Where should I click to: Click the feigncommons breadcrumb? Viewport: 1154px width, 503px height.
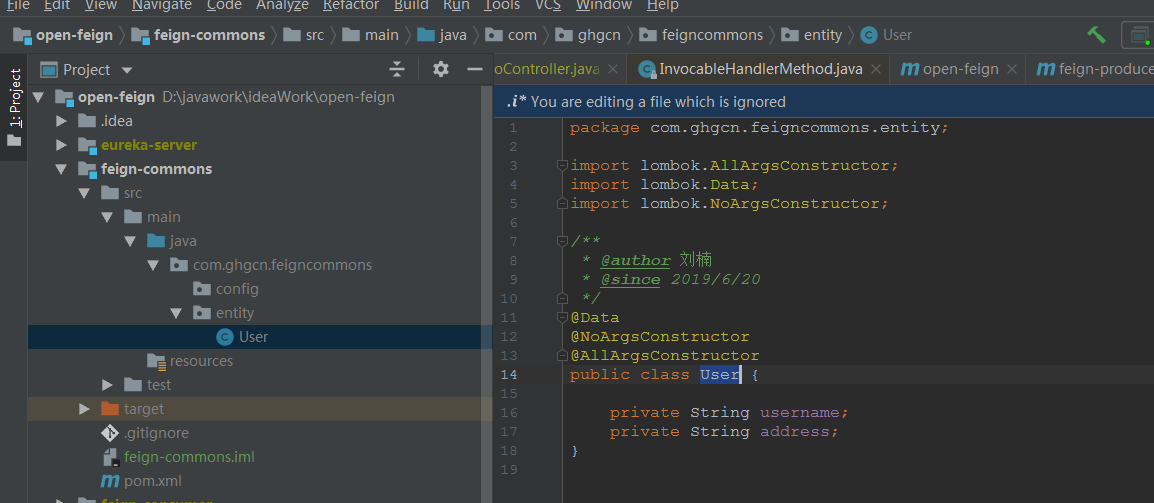point(701,35)
